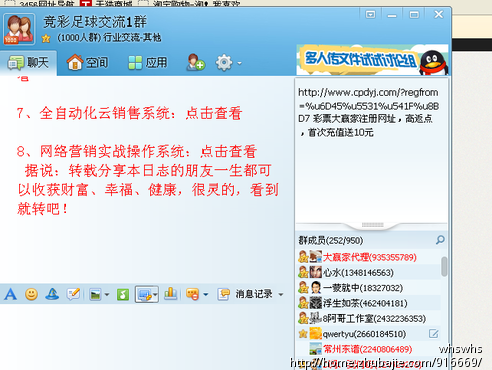Click the avatar of 常州东谱

pyautogui.click(x=316, y=349)
